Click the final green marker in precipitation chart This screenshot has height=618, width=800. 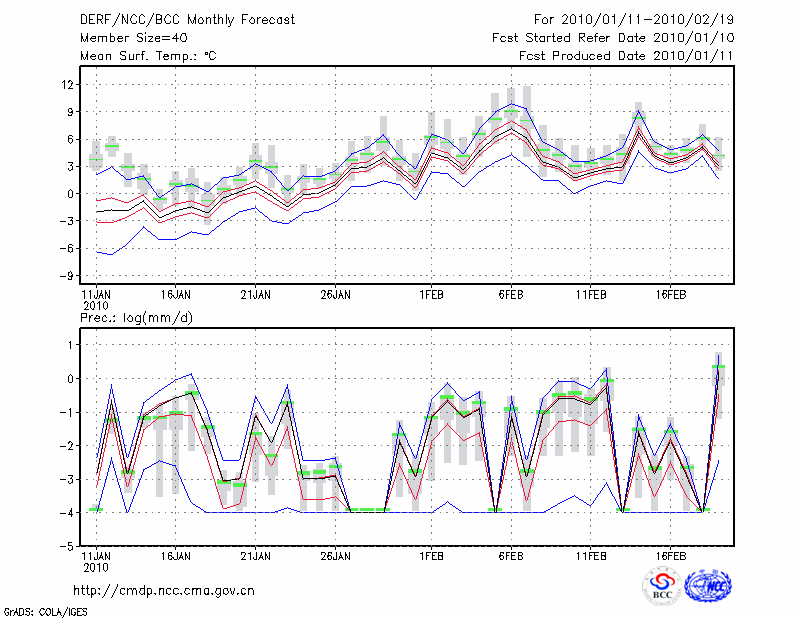click(x=718, y=367)
